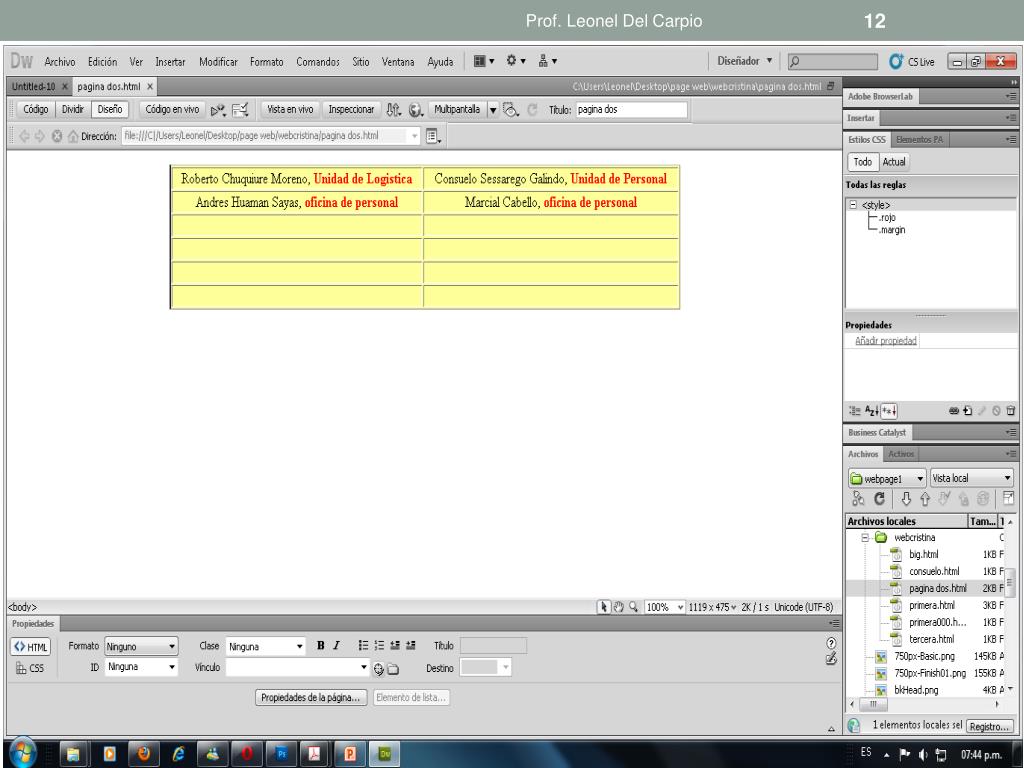Viewport: 1024px width, 768px height.
Task: Open Quick Tag Editor icon in Propiedades
Action: [x=831, y=659]
